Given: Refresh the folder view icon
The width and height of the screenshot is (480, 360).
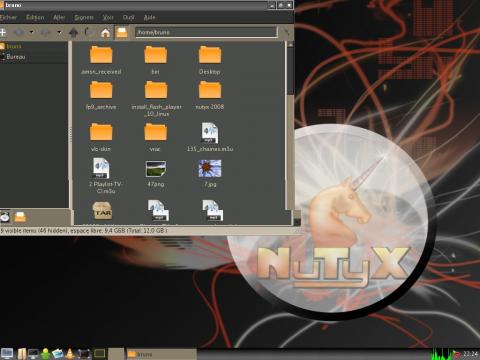Looking at the screenshot, I should pos(88,32).
